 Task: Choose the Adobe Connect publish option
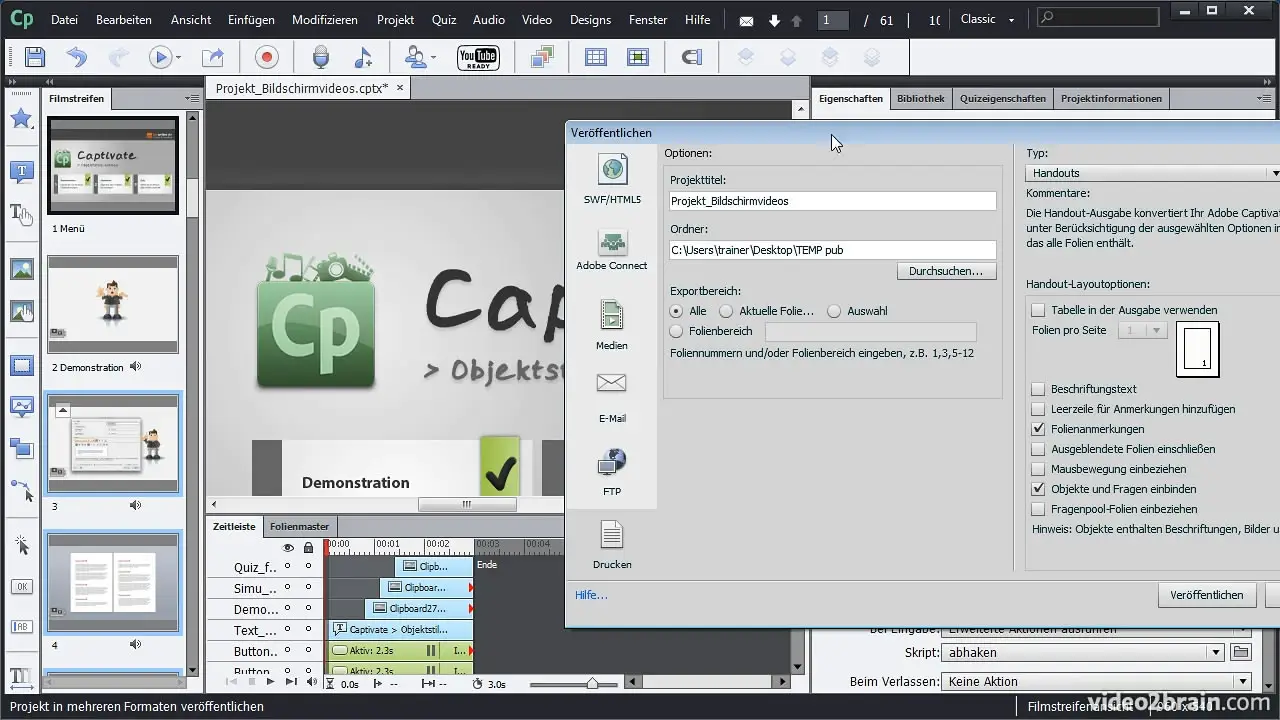pos(612,249)
